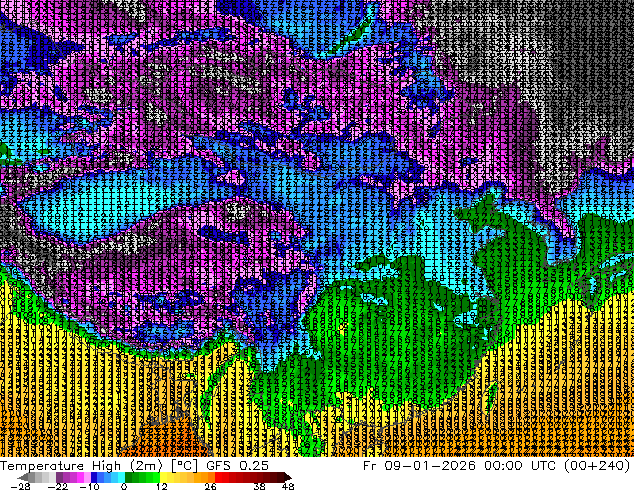Click the '-28' legend value
Screen dimensions: 634x490
coord(20,486)
